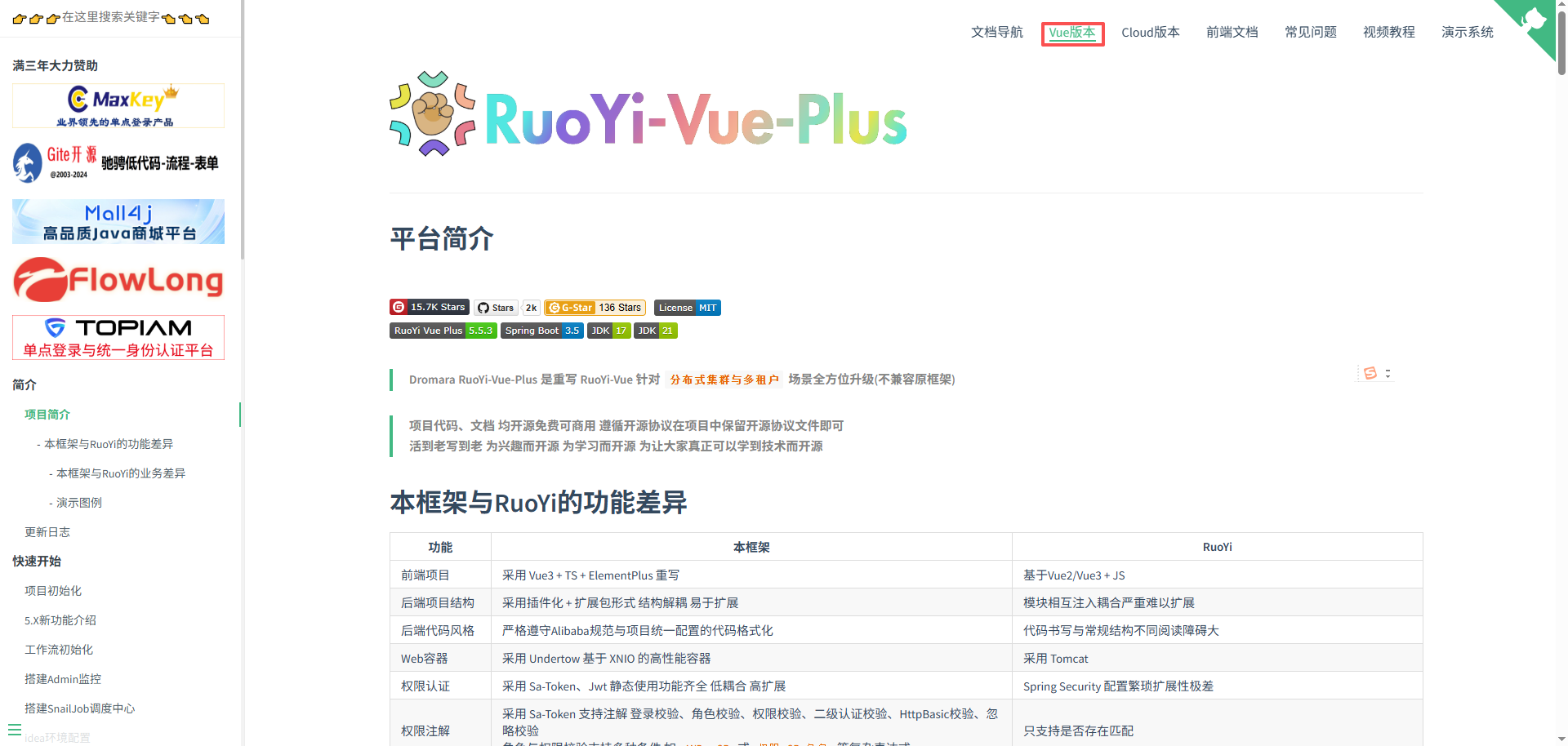Open the Mall4j Java mall banner
Viewport: 1568px width, 746px height.
(x=118, y=221)
